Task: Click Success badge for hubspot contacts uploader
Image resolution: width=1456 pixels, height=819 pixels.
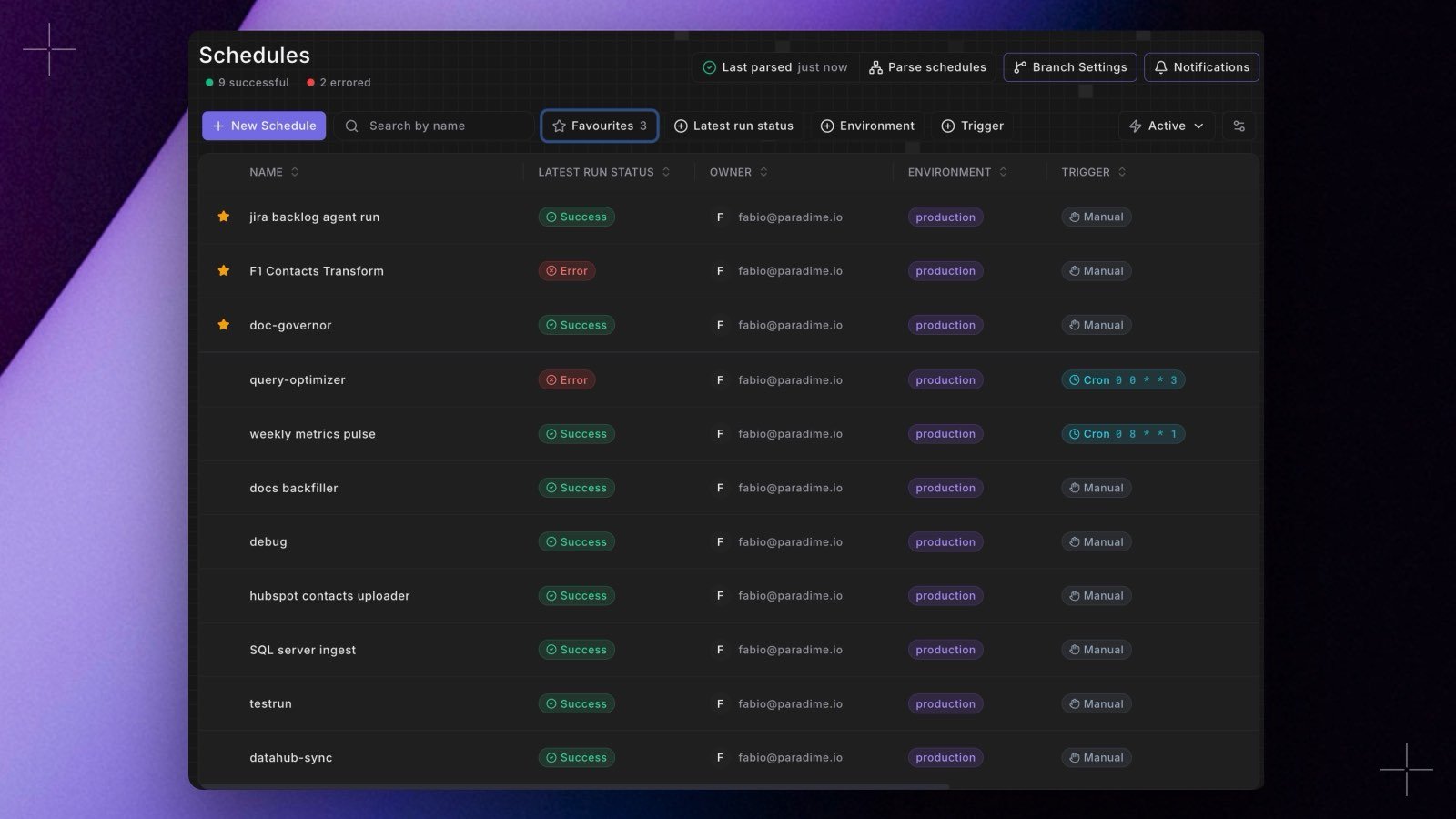Action: click(x=576, y=596)
